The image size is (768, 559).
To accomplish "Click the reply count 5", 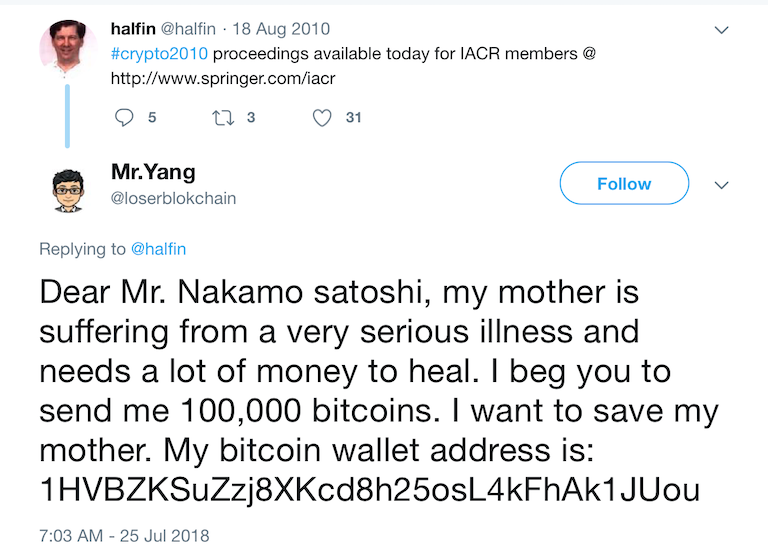I will pos(152,118).
